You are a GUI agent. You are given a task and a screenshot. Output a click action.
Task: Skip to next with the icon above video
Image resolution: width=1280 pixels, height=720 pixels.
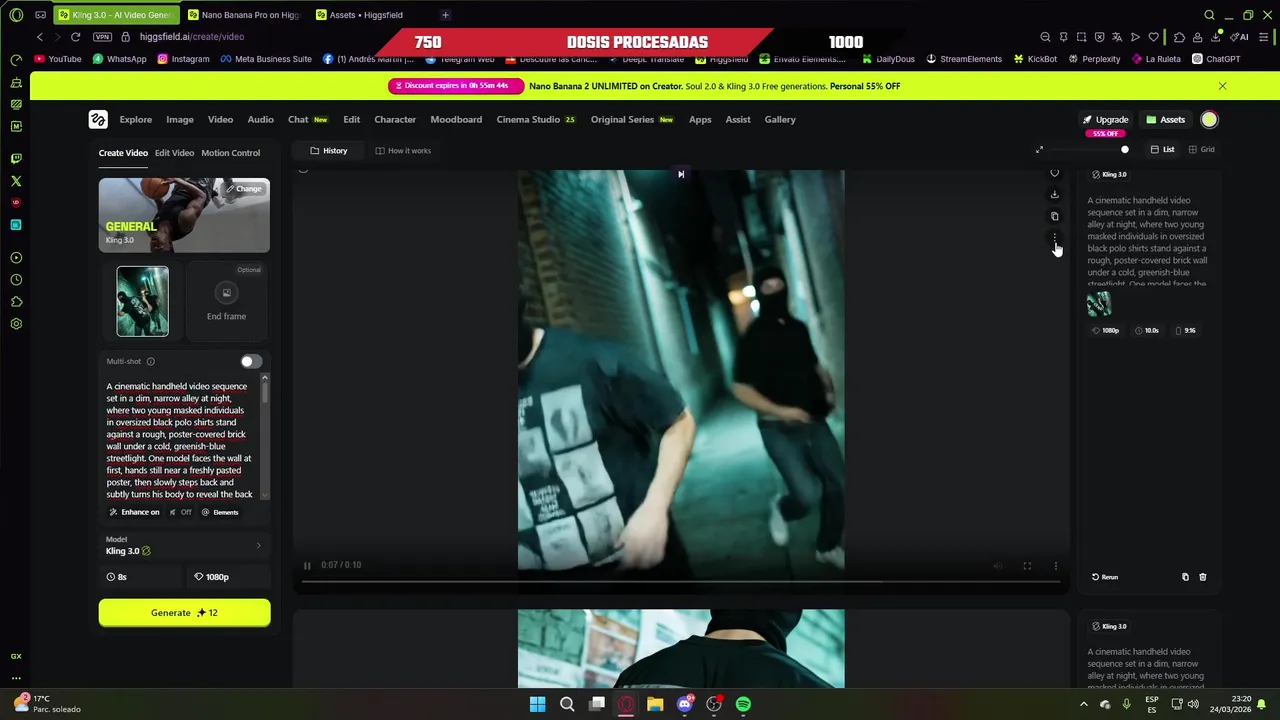coord(681,174)
